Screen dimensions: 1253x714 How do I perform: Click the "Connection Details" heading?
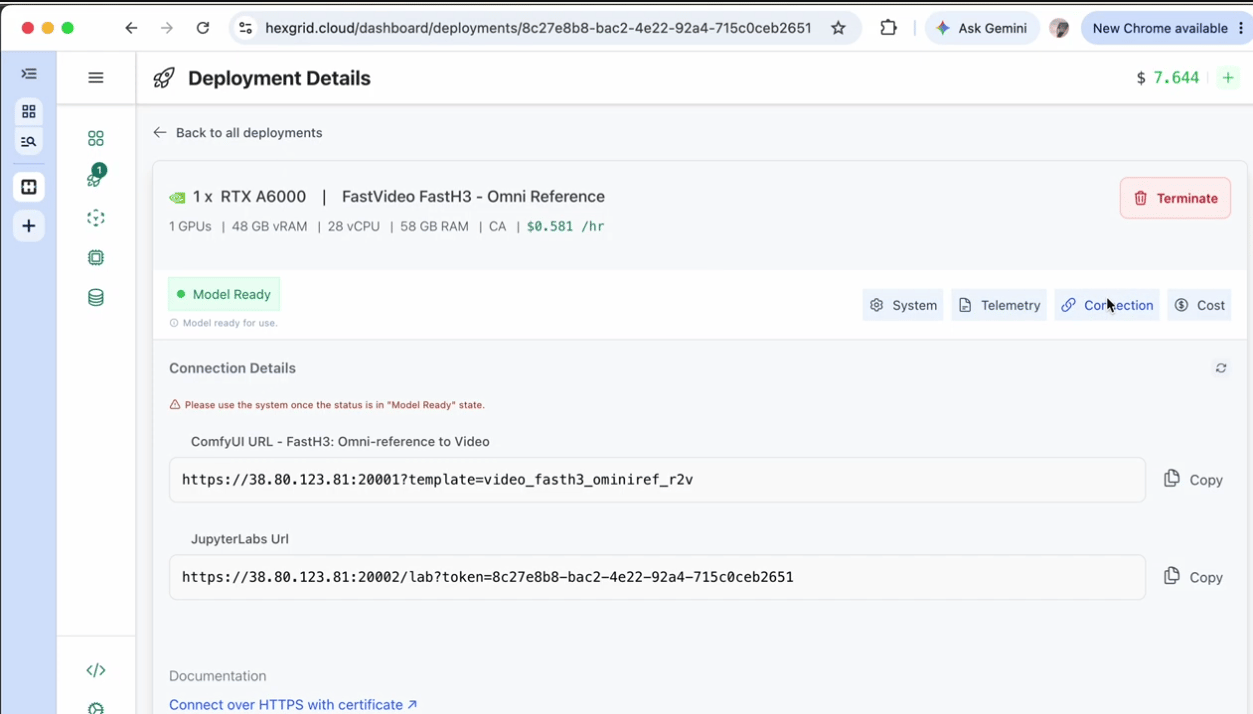[x=232, y=368]
